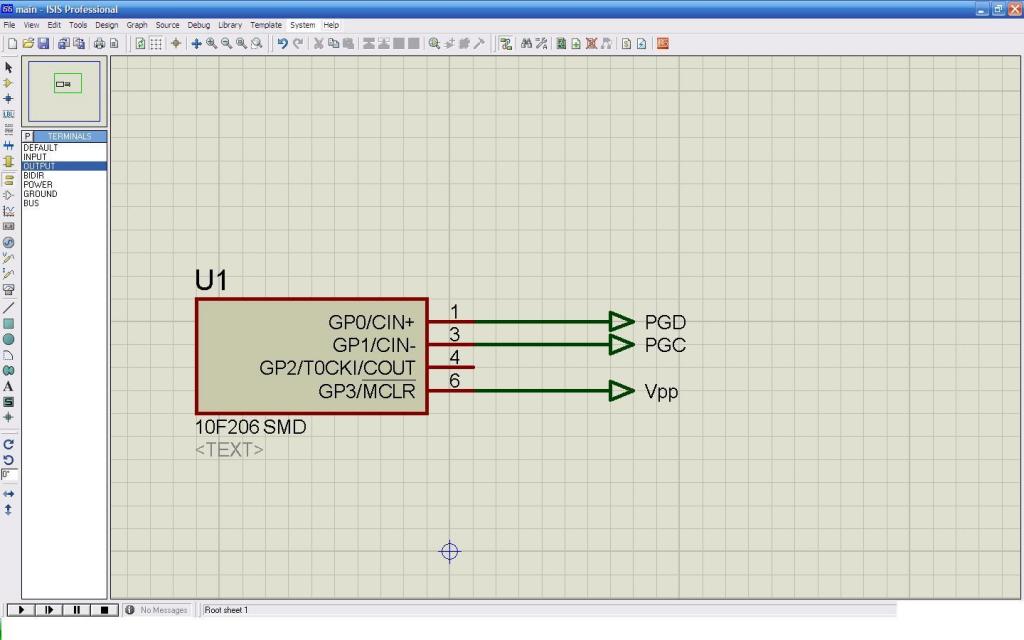Toggle the Wire Autorouter icon
Viewport: 1024px width, 640px height.
coord(505,44)
